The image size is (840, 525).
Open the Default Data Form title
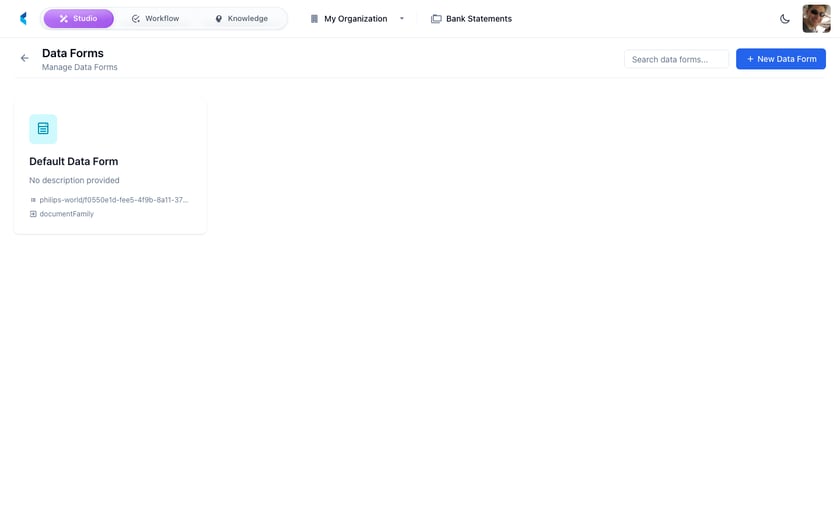[x=73, y=161]
